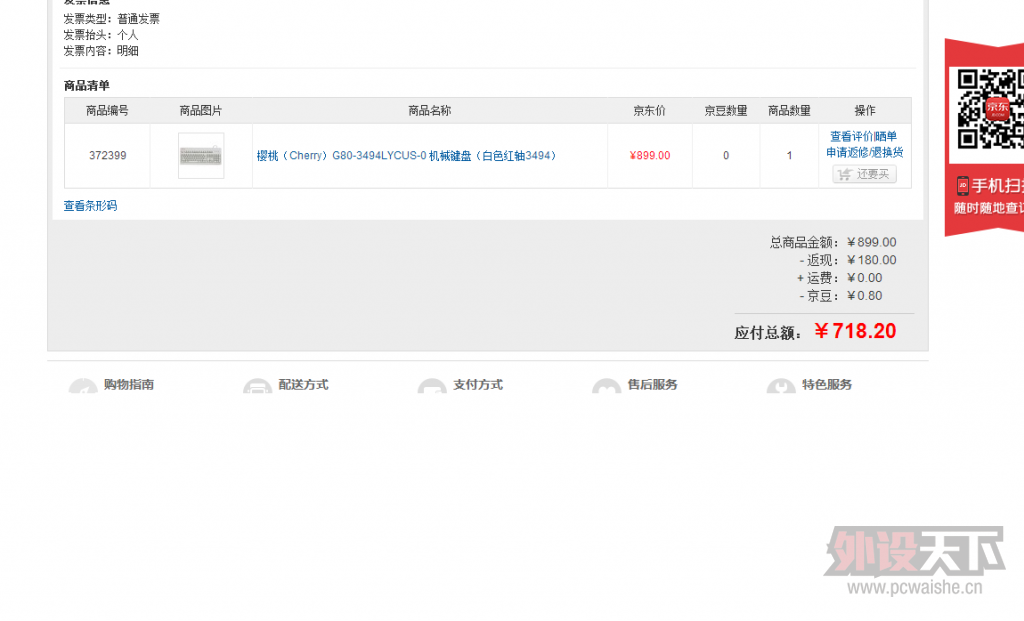Click the 售后服务 footer icon
Viewport: 1024px width, 621px height.
(606, 386)
